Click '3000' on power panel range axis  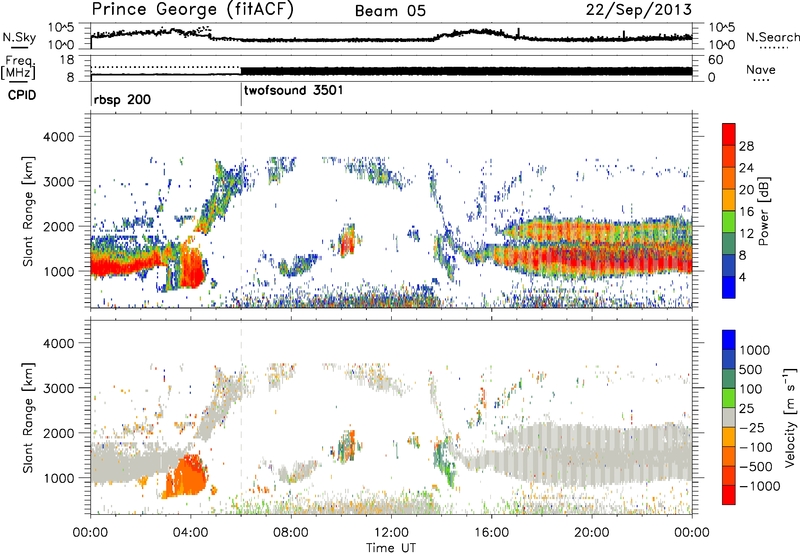coord(59,182)
